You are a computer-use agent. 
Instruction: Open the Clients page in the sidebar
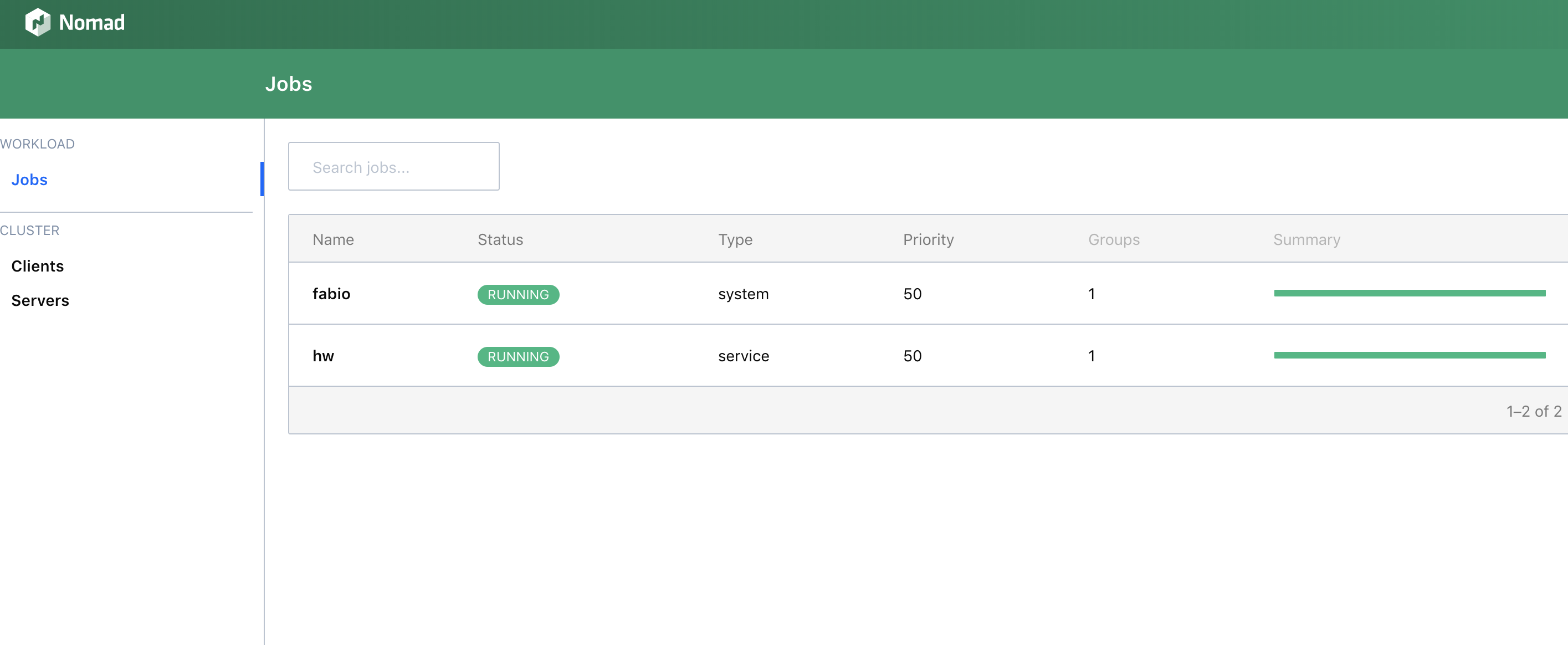(x=37, y=266)
